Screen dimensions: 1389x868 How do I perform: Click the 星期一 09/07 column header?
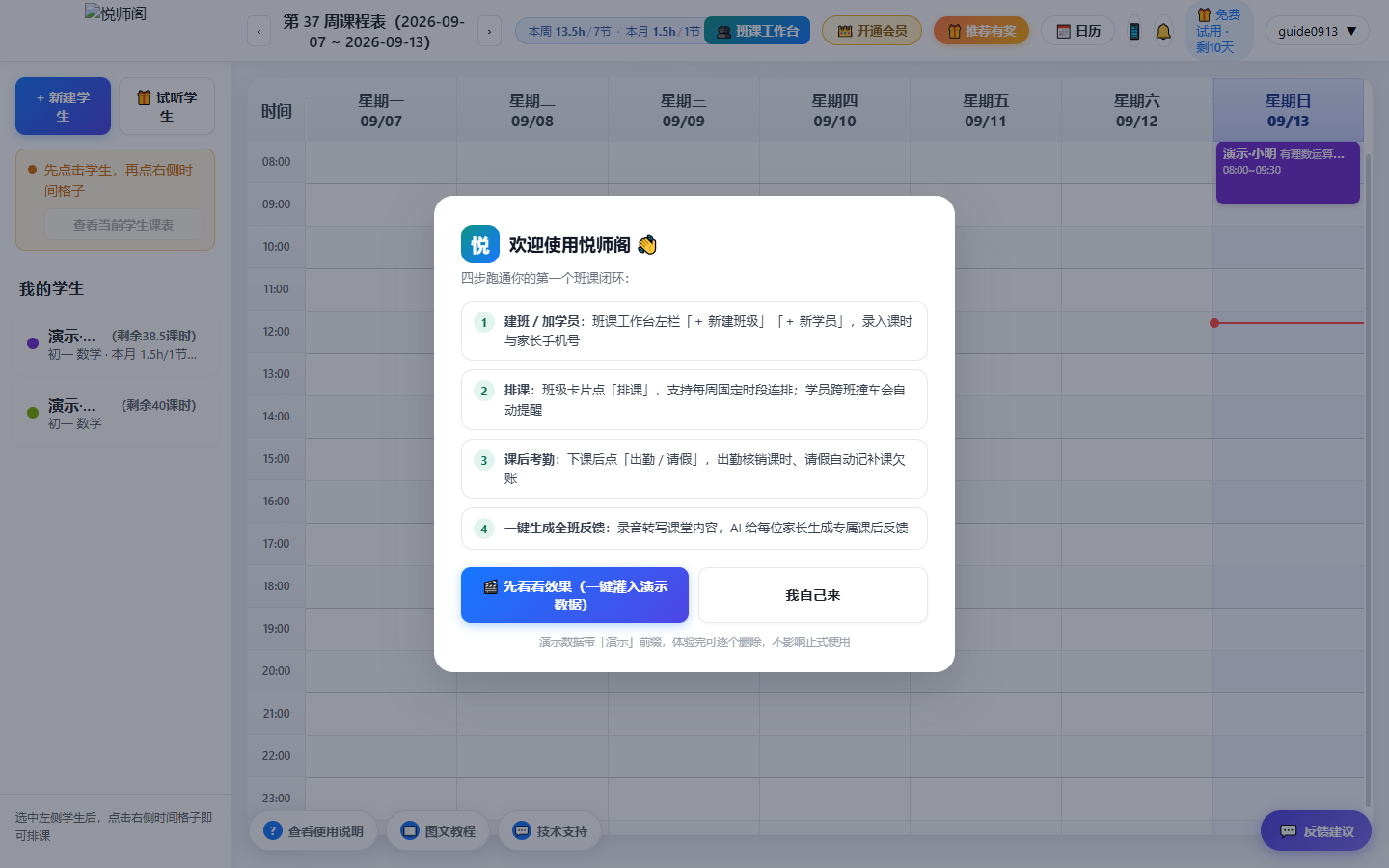pyautogui.click(x=381, y=110)
